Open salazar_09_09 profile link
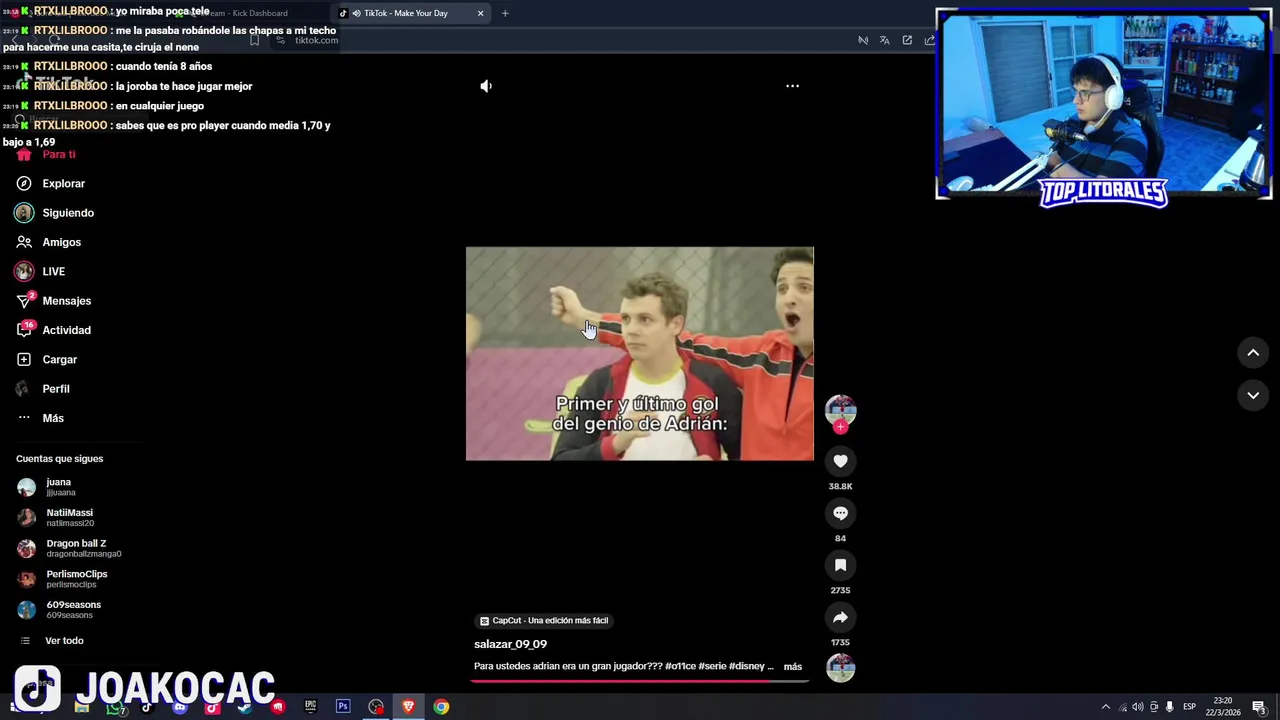This screenshot has height=720, width=1280. (x=510, y=644)
